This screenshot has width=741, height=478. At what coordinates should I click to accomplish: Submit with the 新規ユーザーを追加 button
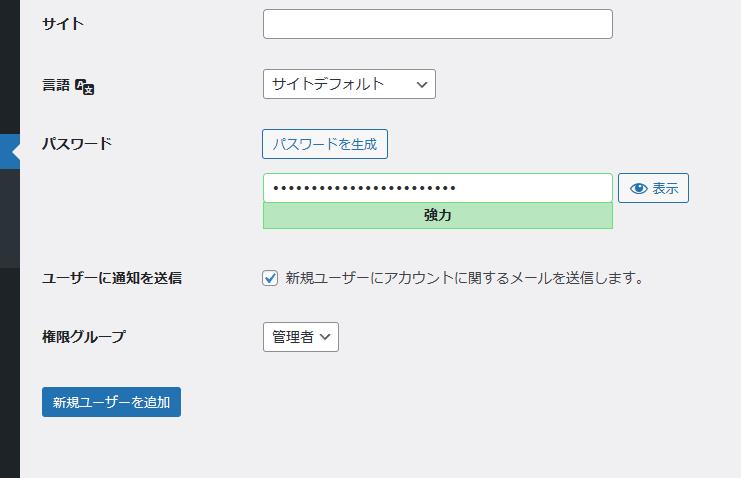(111, 402)
